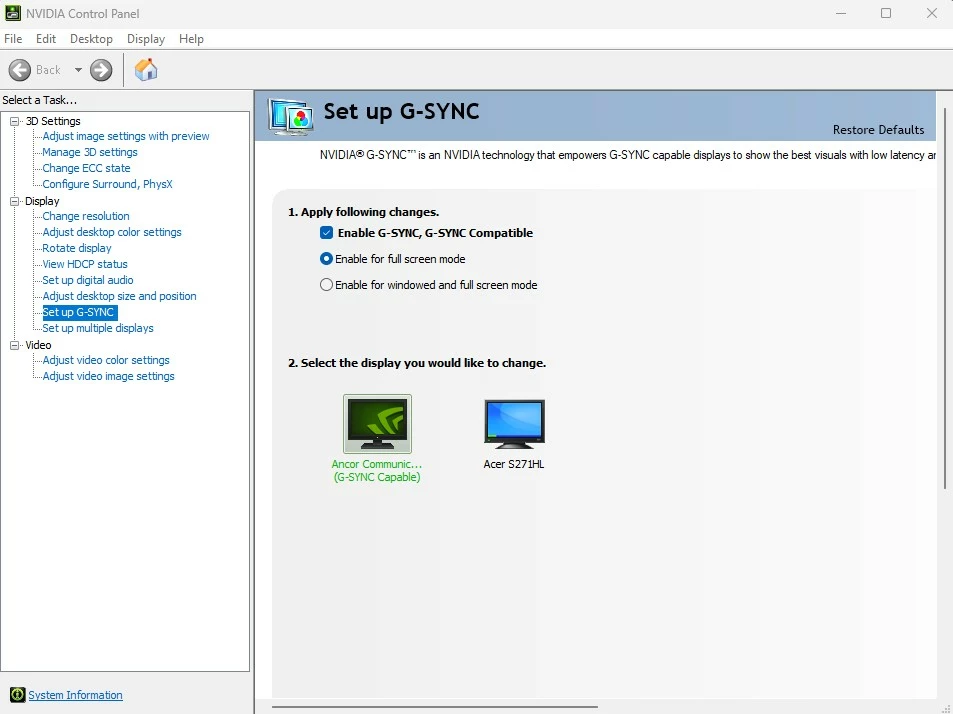Open Adjust image settings with preview
Viewport: 953px width, 714px height.
(x=126, y=136)
